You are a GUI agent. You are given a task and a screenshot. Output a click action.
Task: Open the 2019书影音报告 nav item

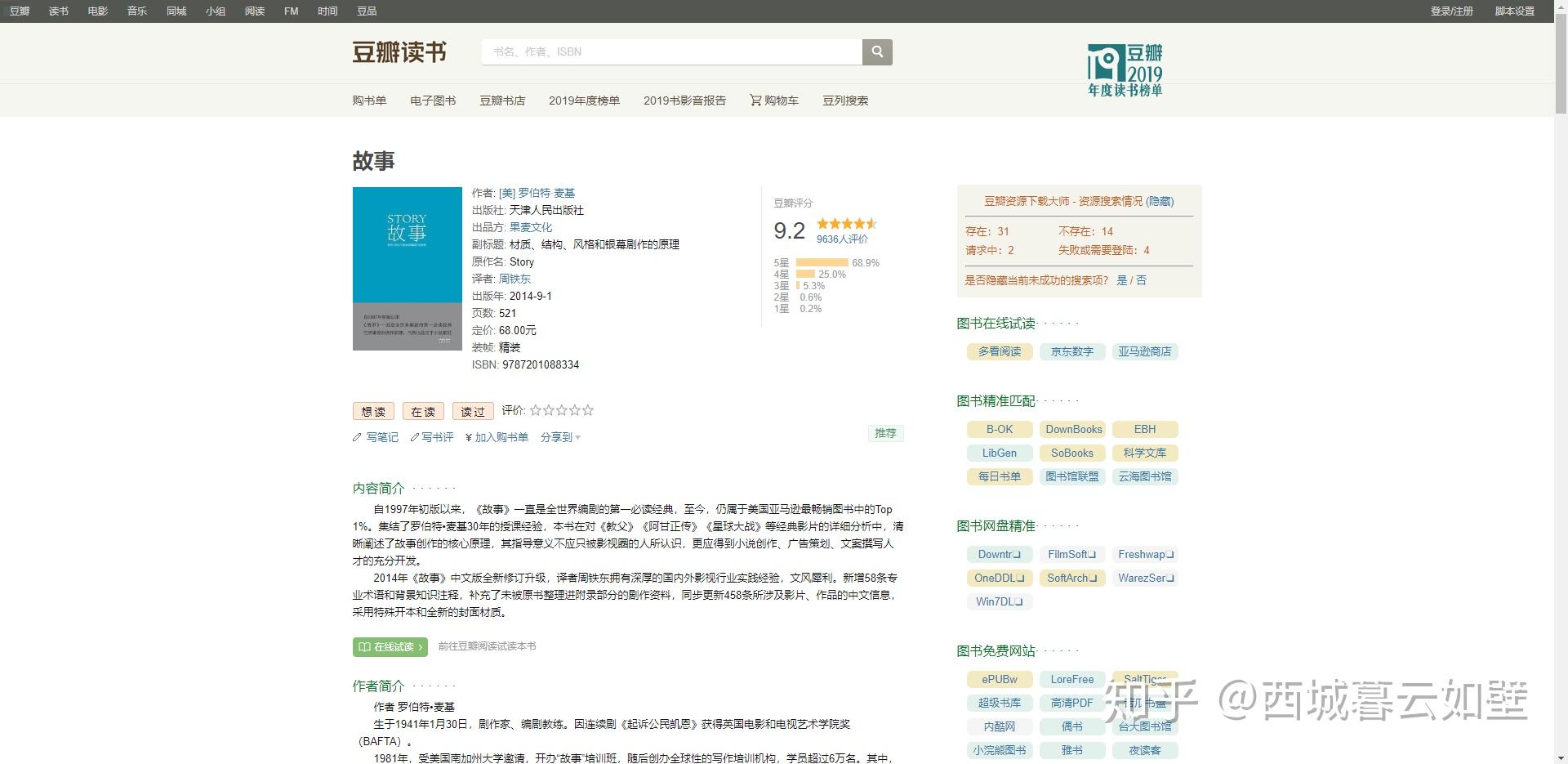(x=684, y=101)
